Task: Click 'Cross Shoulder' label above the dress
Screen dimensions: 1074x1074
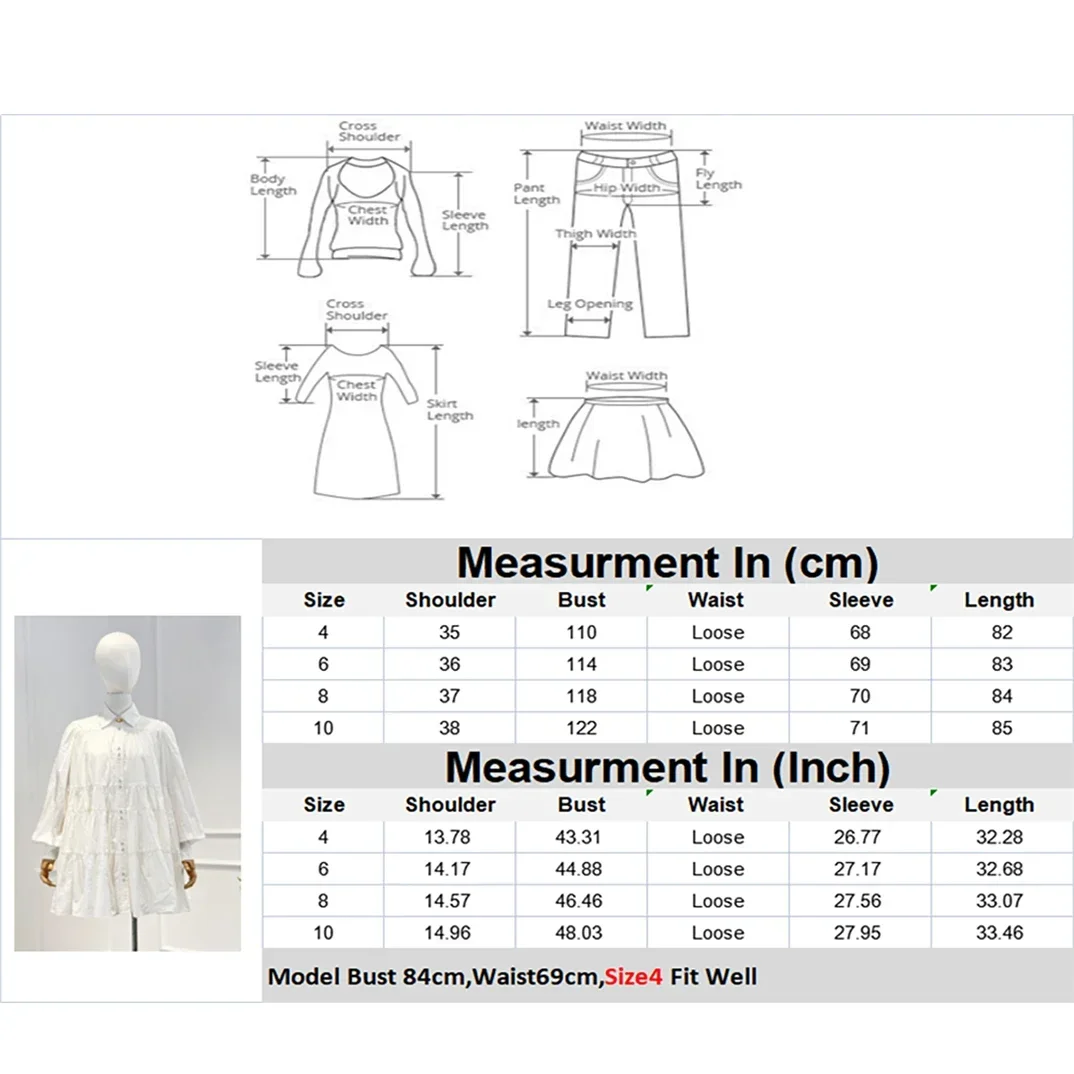Action: (x=356, y=310)
